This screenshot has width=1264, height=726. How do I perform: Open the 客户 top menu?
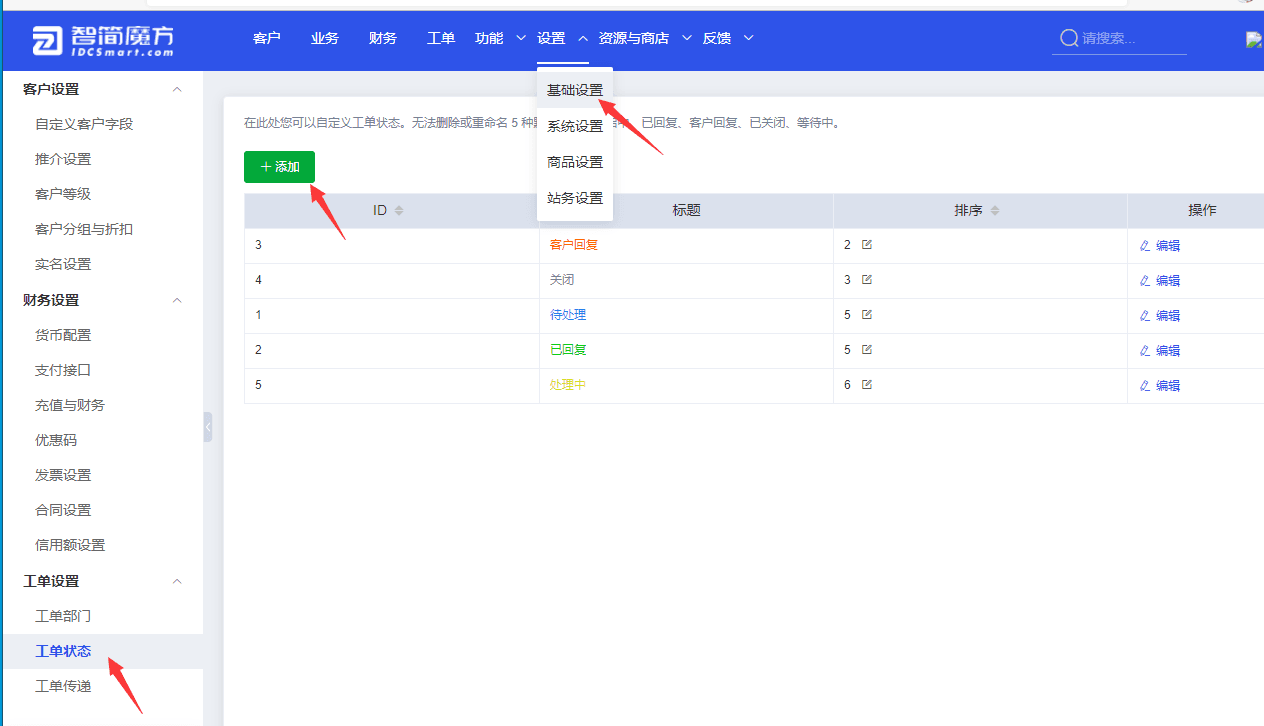(267, 38)
